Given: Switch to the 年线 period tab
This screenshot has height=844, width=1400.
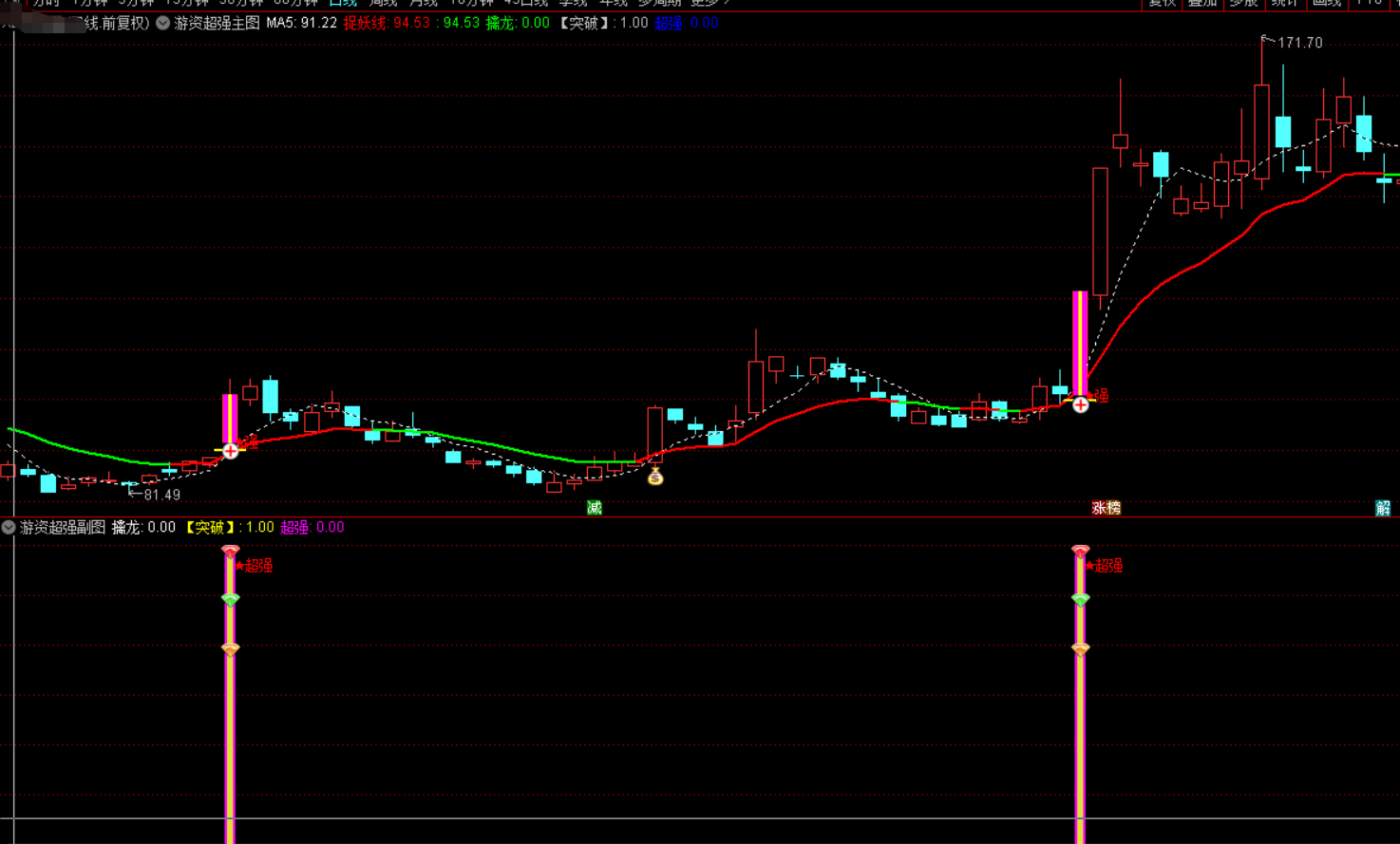Looking at the screenshot, I should (614, 4).
